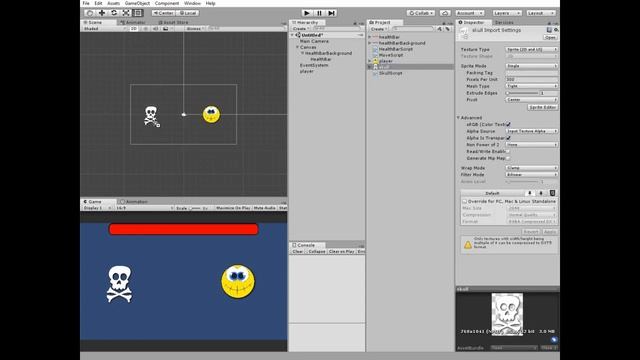Open the GameObject menu
The image size is (640, 360).
(x=137, y=3)
